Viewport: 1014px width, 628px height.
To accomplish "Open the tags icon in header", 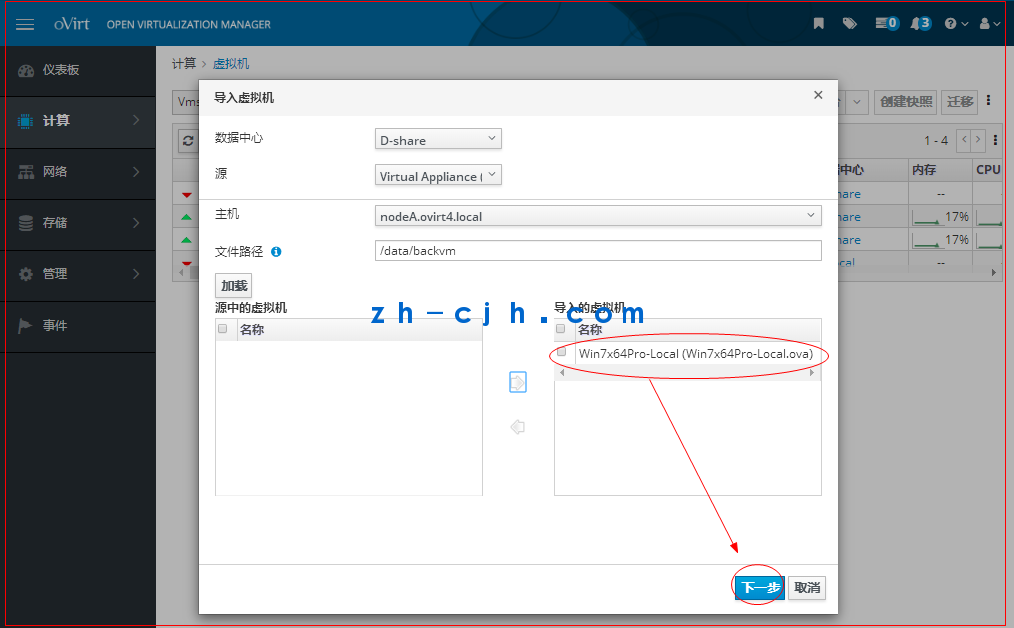I will pos(850,24).
